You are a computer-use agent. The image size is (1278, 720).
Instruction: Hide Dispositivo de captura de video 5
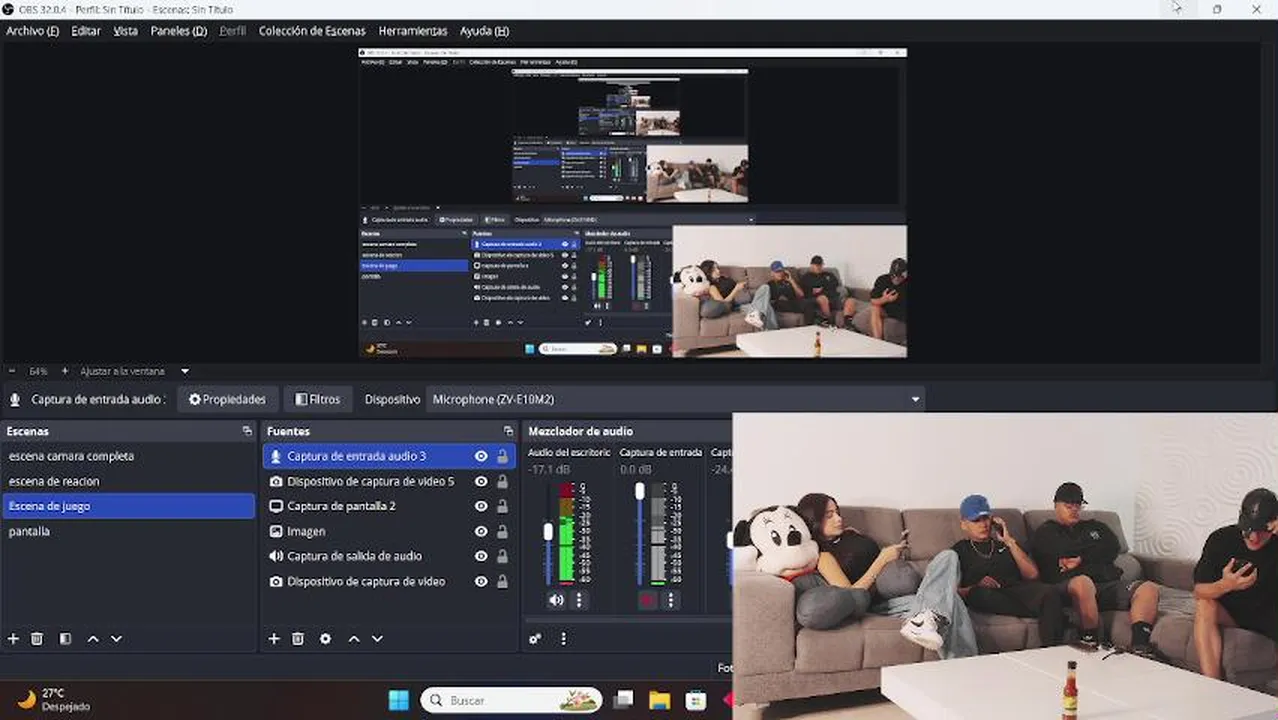481,481
